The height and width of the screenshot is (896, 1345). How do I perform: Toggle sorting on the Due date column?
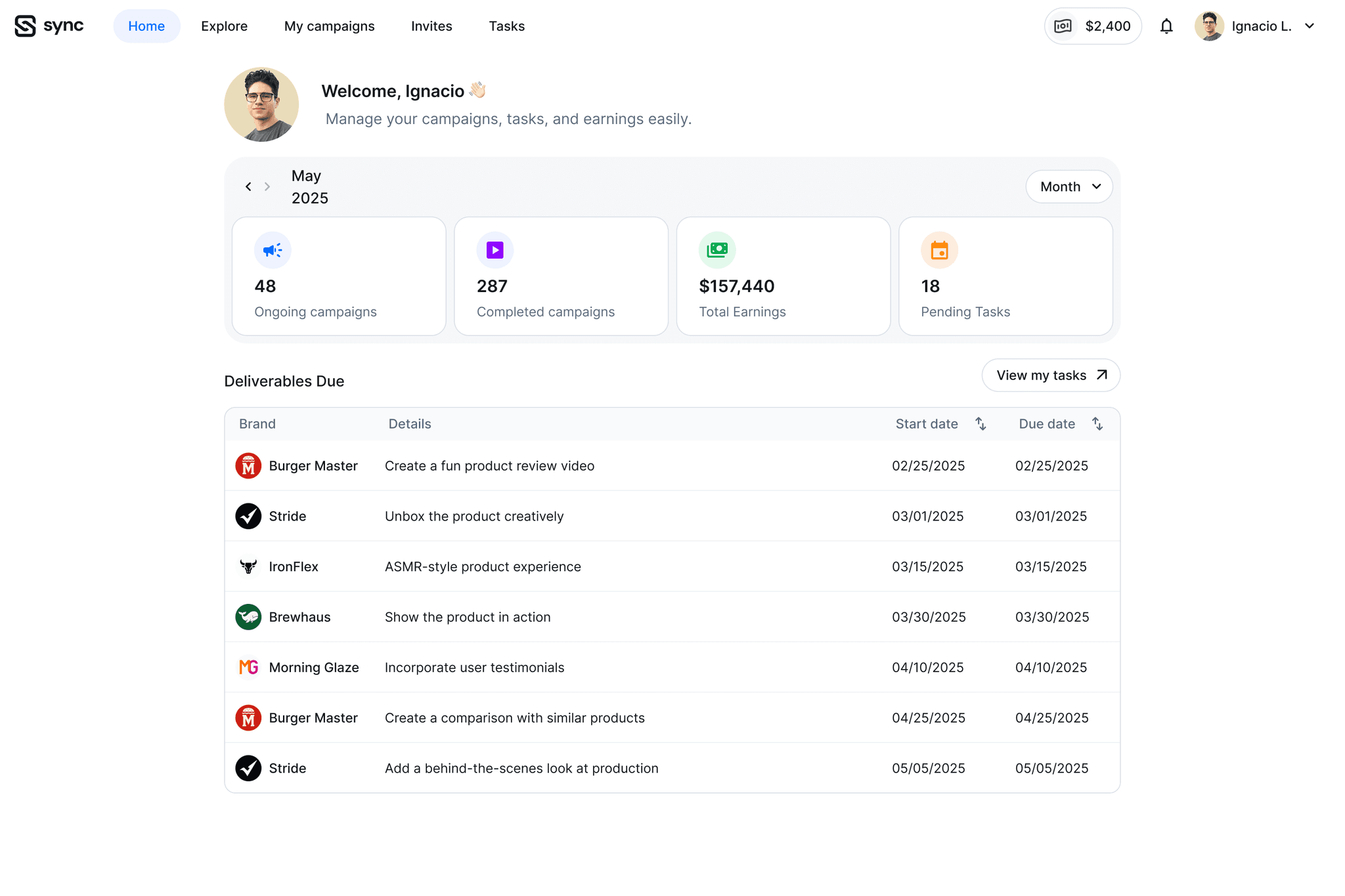(1098, 423)
